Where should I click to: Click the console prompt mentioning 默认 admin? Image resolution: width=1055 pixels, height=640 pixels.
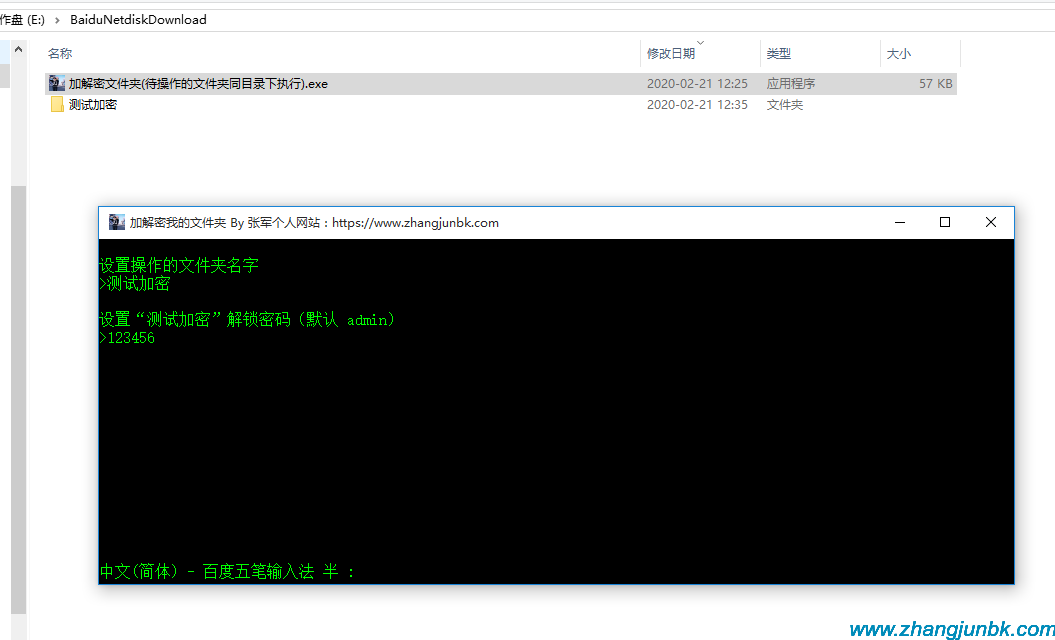click(x=247, y=320)
